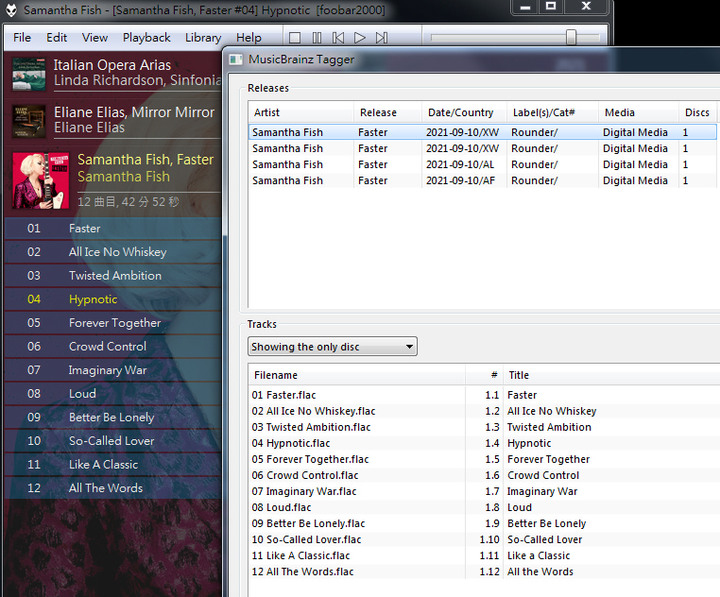Screen dimensions: 720x597
Task: Select the highlighted first 2021-09-10/XW release row
Action: pos(482,132)
